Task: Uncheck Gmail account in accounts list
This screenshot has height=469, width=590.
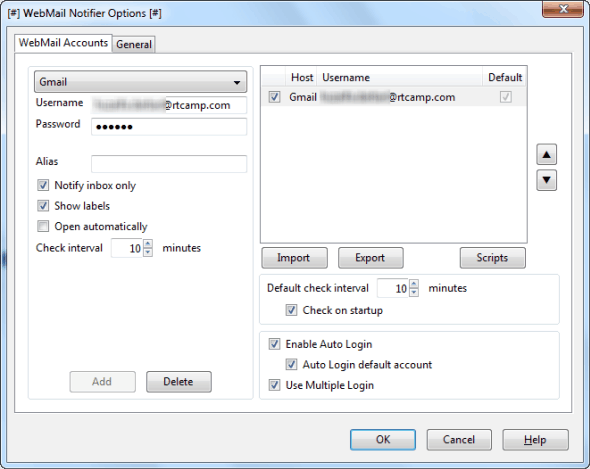Action: (274, 97)
